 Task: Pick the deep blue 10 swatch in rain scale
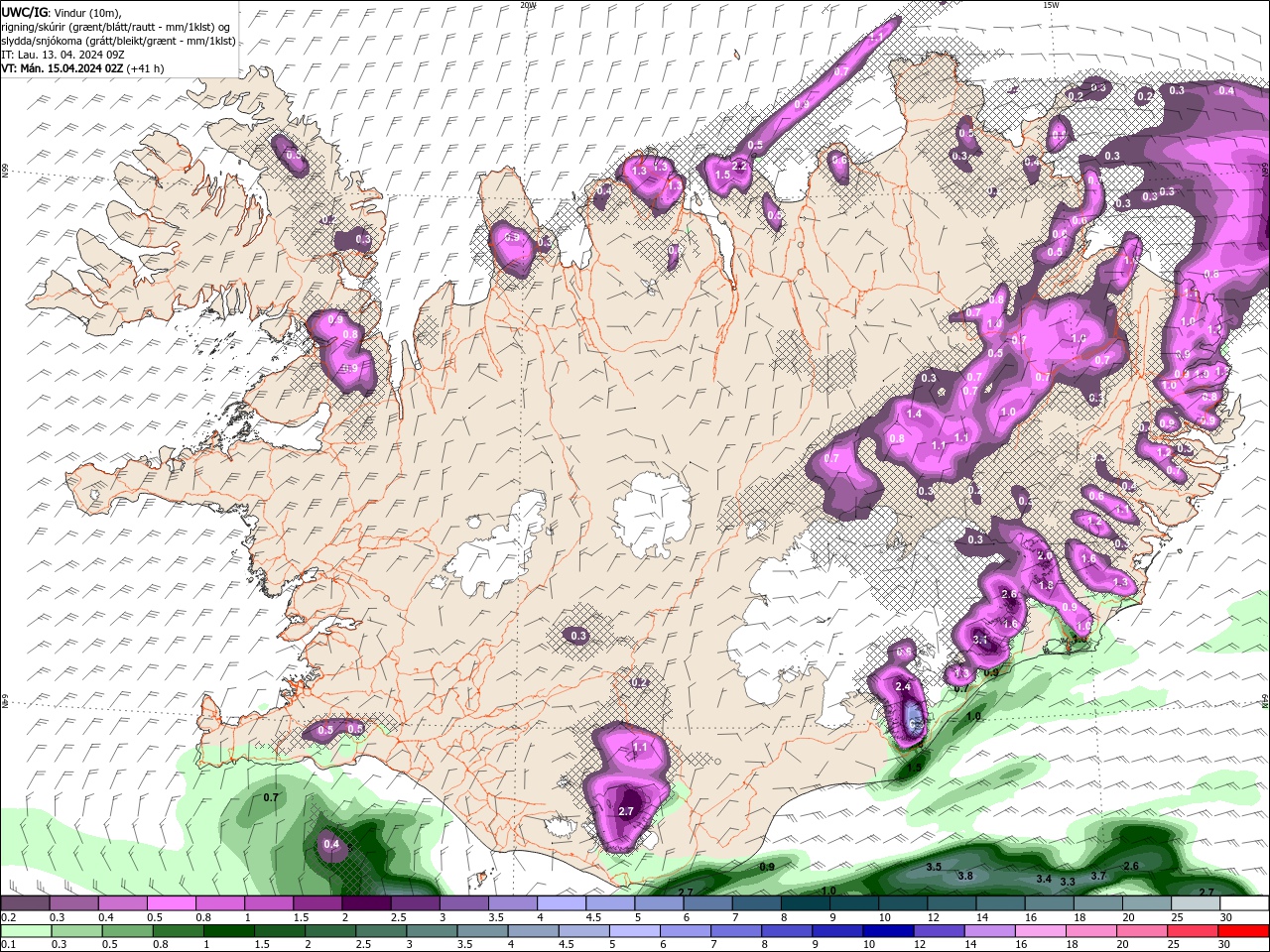pos(888,931)
